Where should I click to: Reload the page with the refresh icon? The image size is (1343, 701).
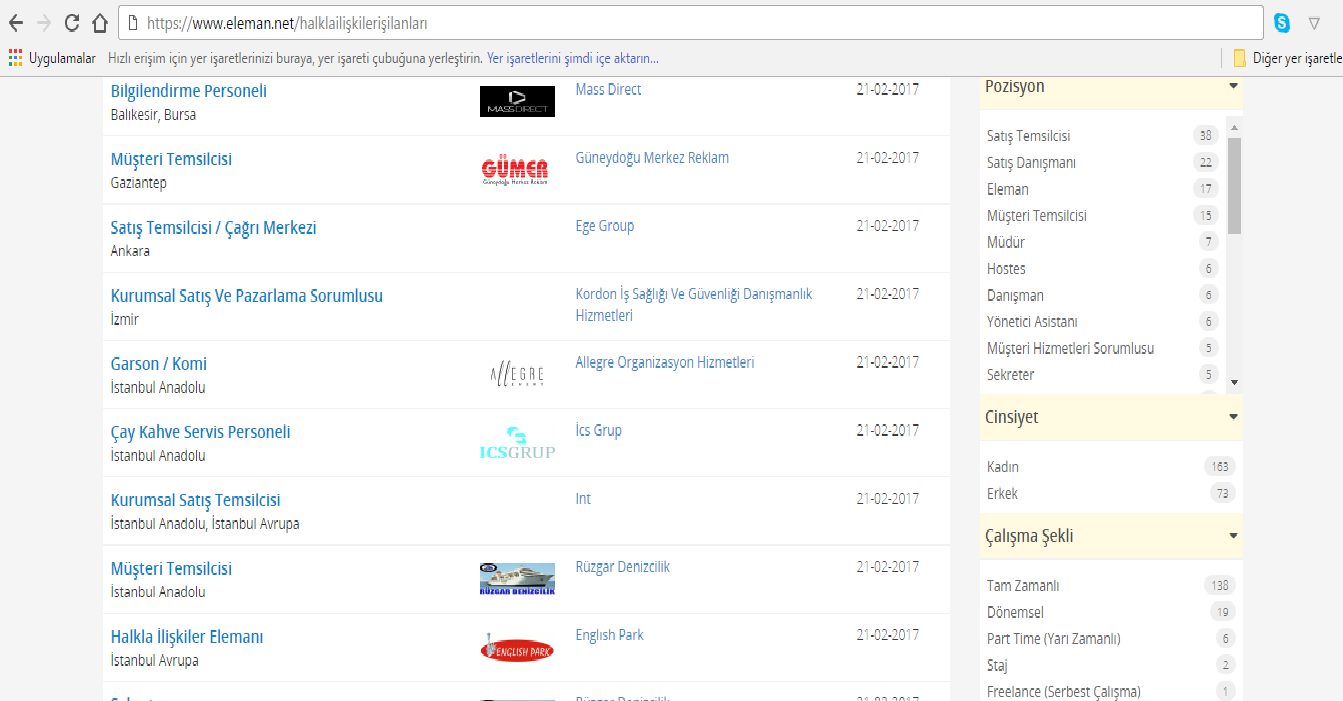point(71,22)
